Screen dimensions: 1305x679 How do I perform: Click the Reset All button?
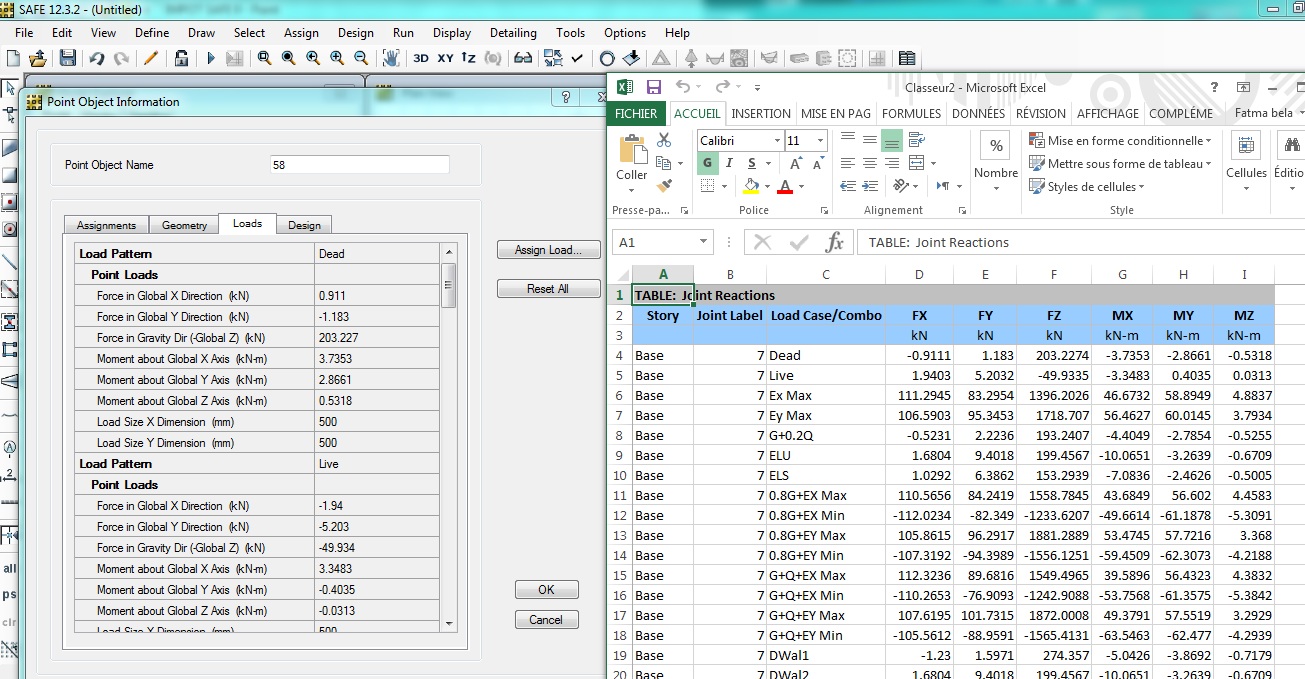547,289
